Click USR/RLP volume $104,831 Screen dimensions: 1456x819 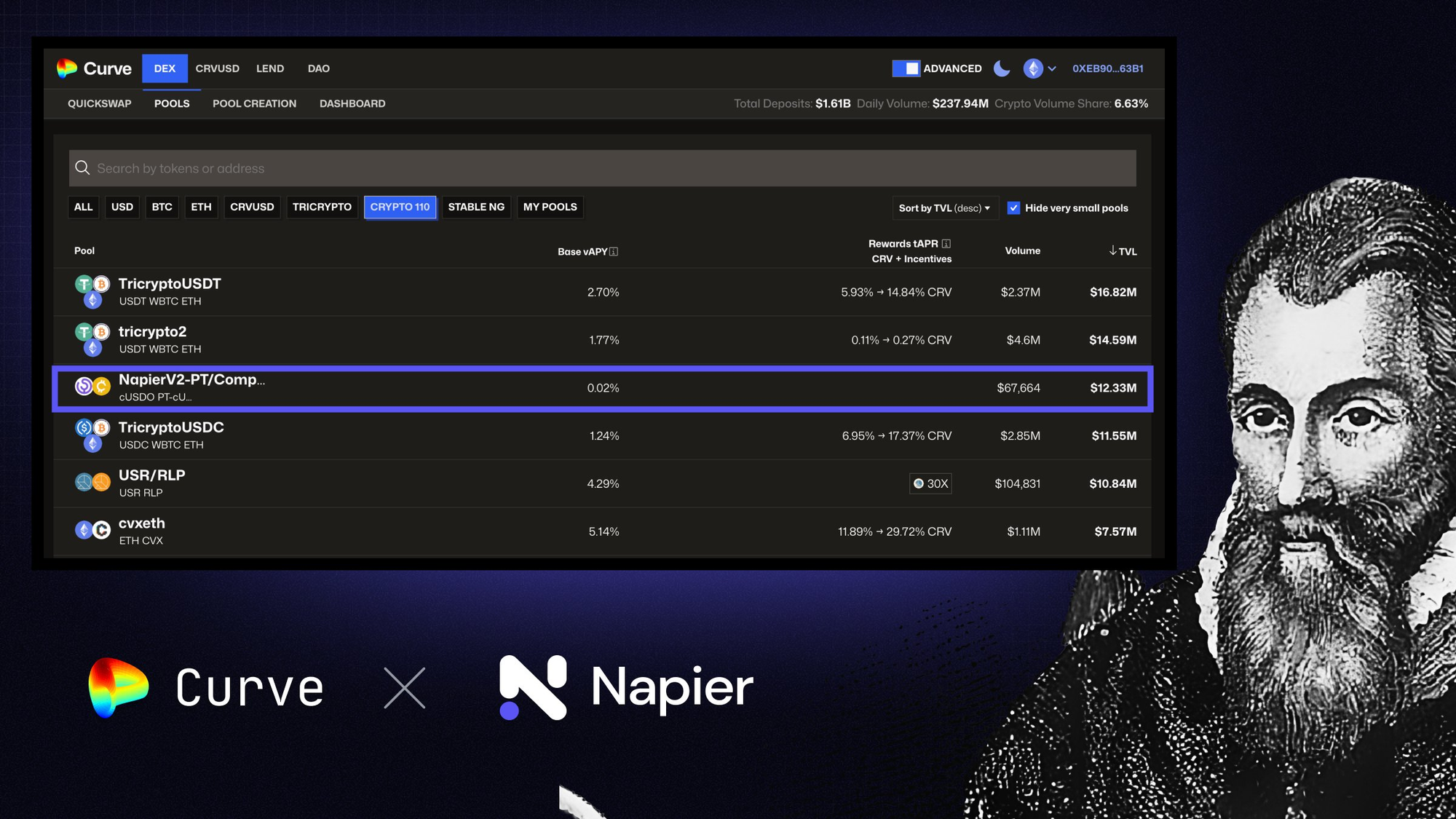pos(1017,484)
